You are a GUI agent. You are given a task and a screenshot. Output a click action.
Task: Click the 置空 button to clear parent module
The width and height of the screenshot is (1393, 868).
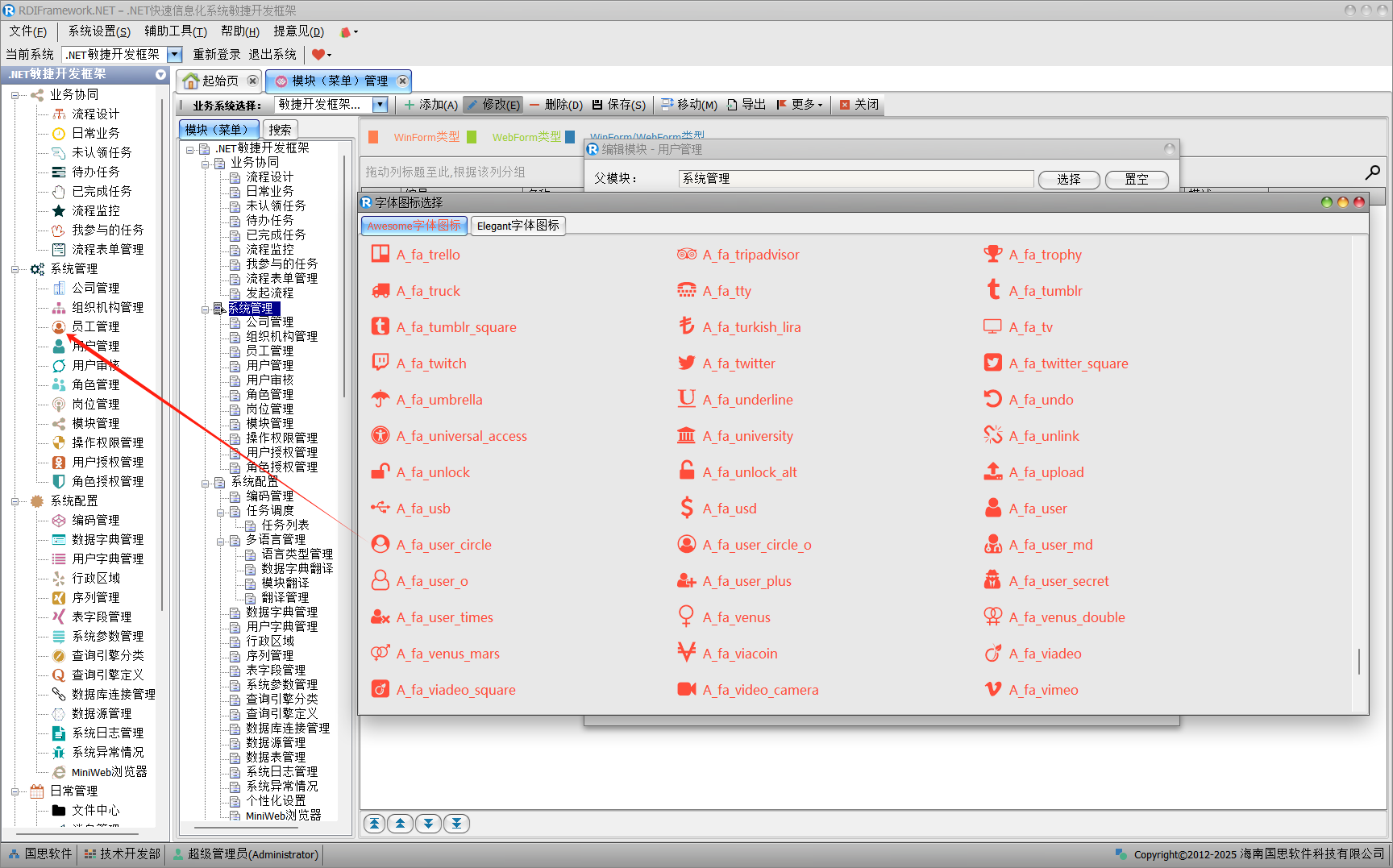pos(1137,179)
